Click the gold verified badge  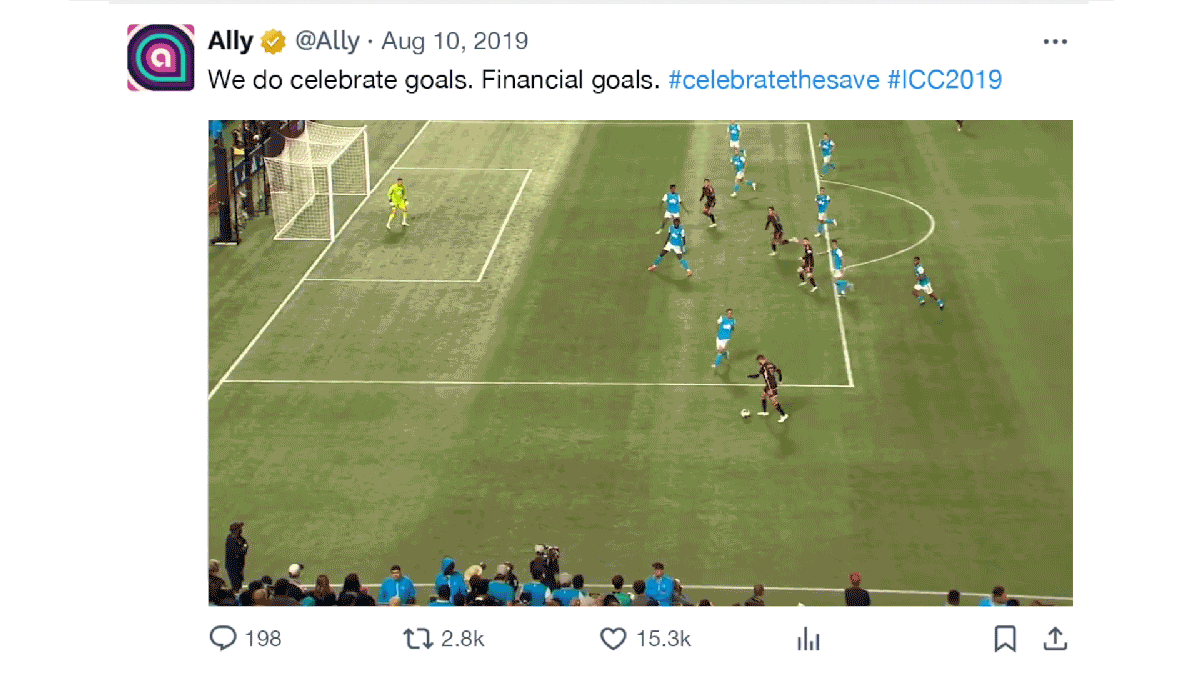click(x=273, y=42)
